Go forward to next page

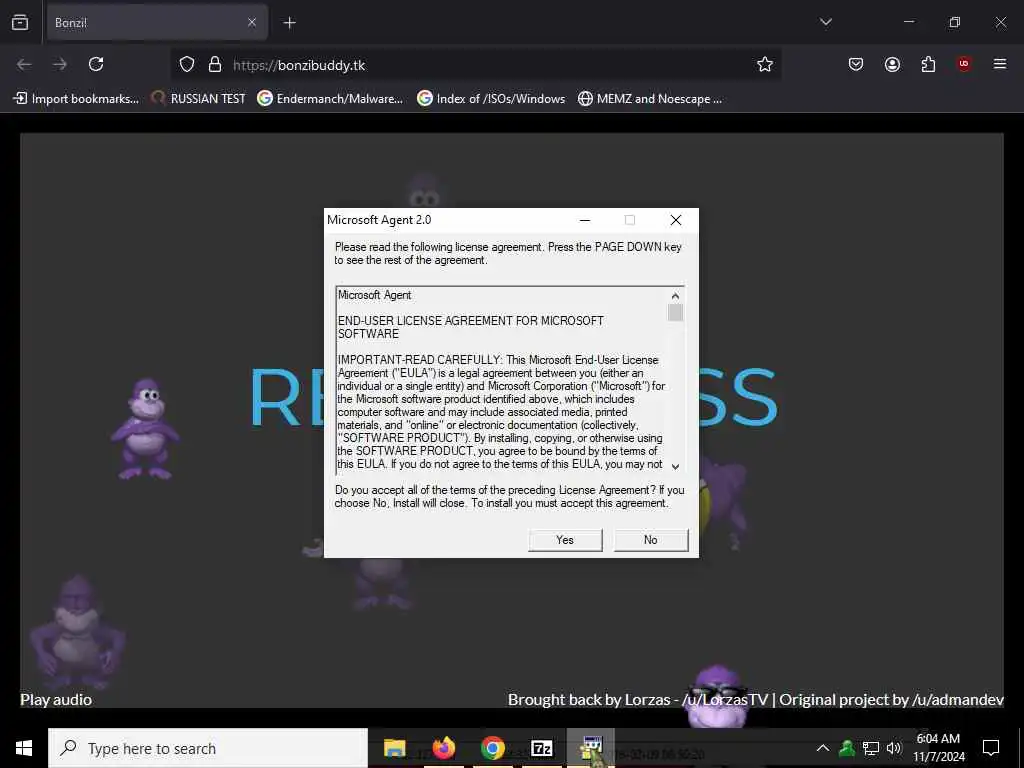(x=60, y=64)
